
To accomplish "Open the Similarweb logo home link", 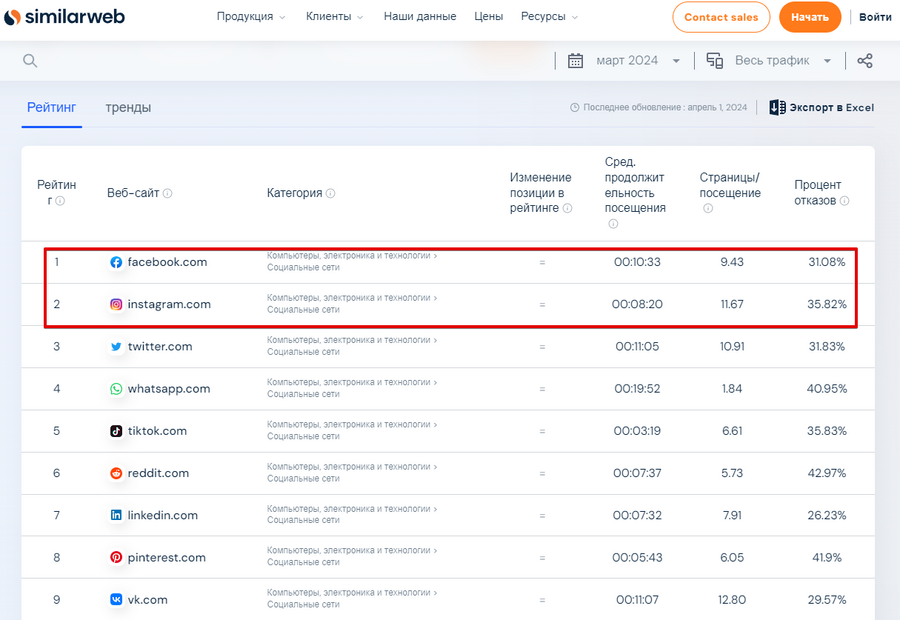I will [64, 17].
